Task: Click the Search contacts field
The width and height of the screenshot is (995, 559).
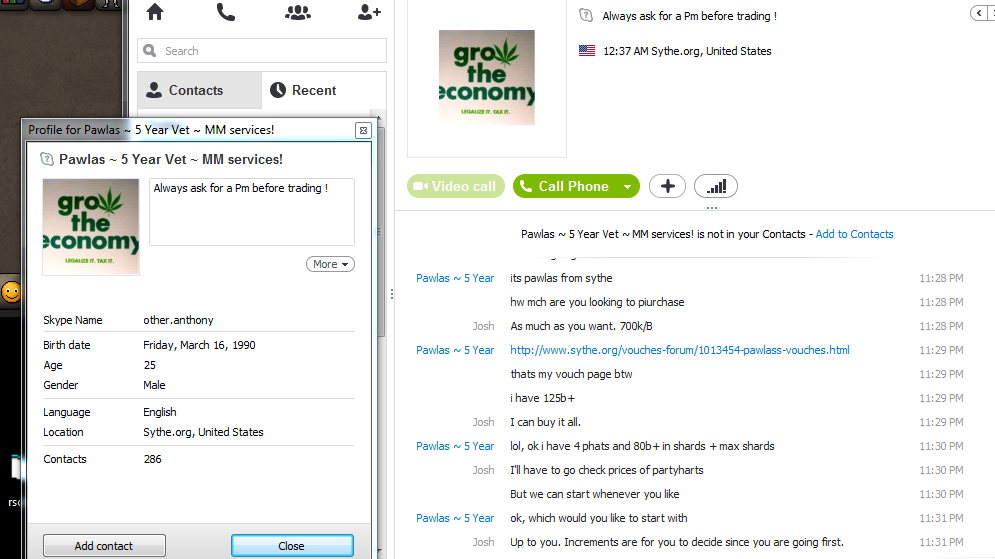Action: (261, 51)
